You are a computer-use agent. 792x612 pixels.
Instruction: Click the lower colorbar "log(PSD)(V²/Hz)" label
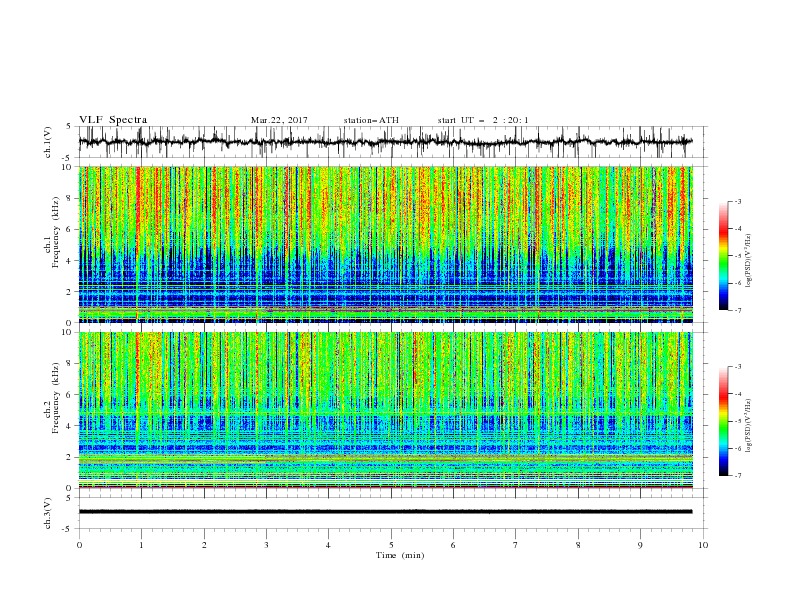748,425
